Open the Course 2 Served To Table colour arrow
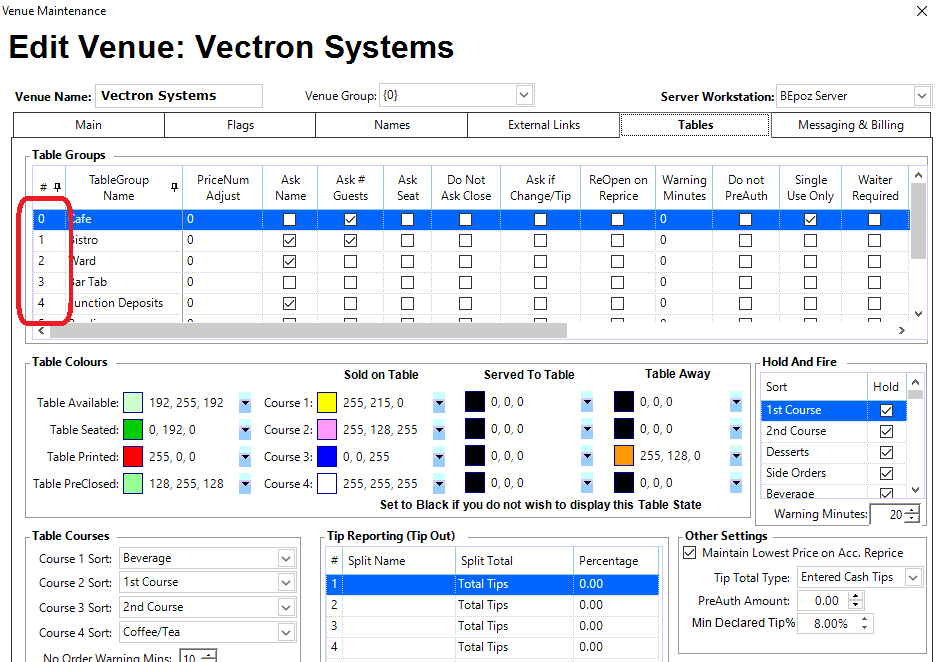 tap(587, 429)
